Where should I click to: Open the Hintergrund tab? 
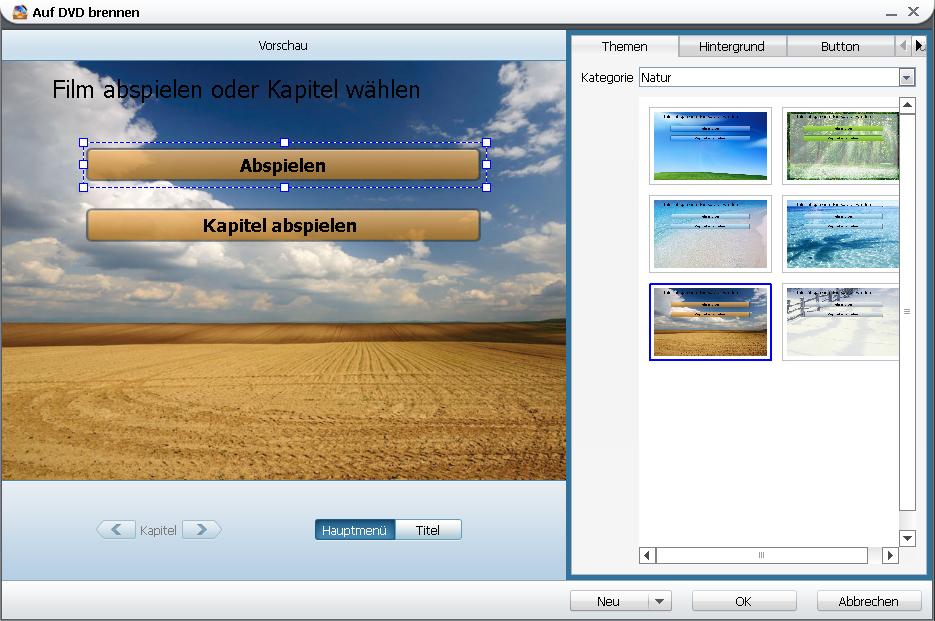click(x=732, y=46)
